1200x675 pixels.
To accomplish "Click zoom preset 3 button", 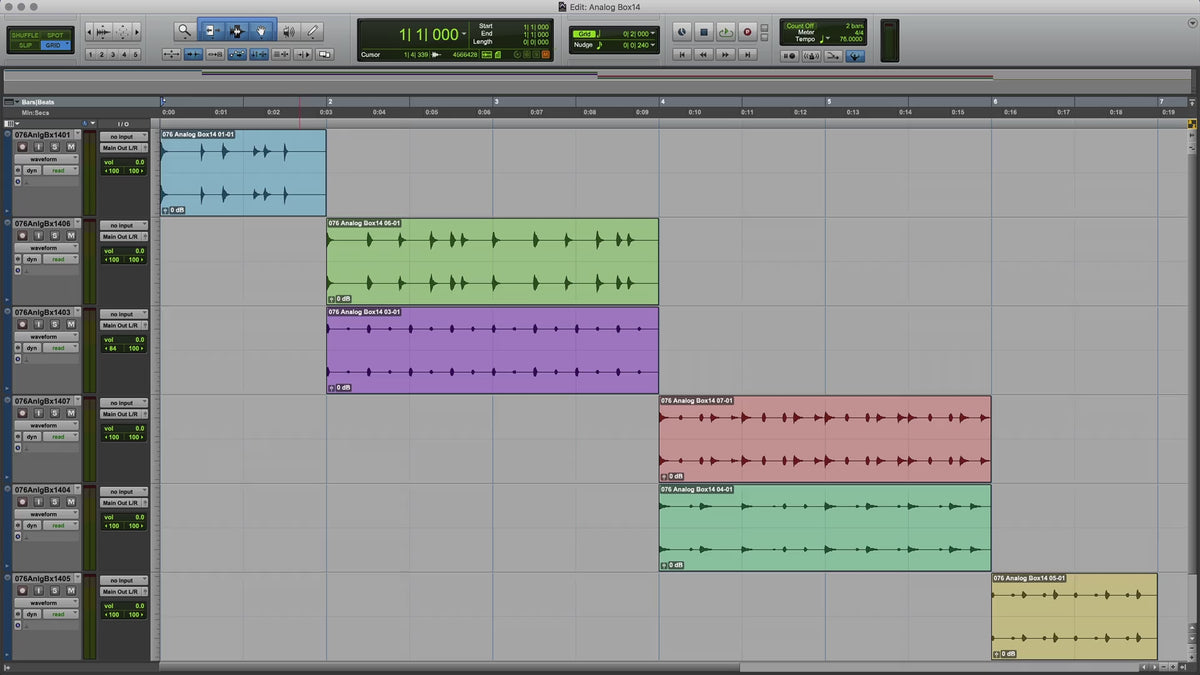I will pos(113,55).
